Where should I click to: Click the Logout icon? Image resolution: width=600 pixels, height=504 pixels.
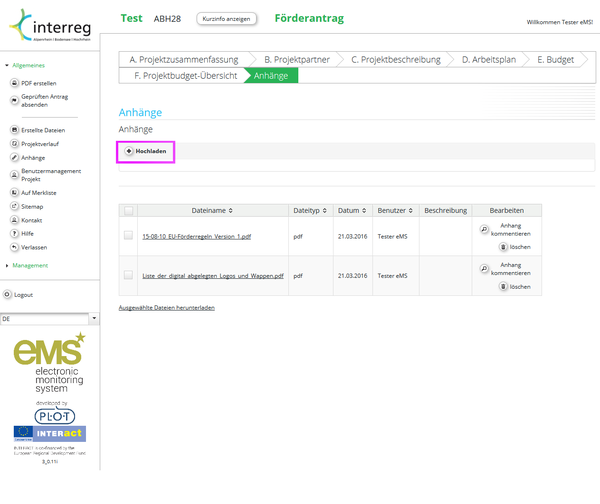(x=8, y=295)
